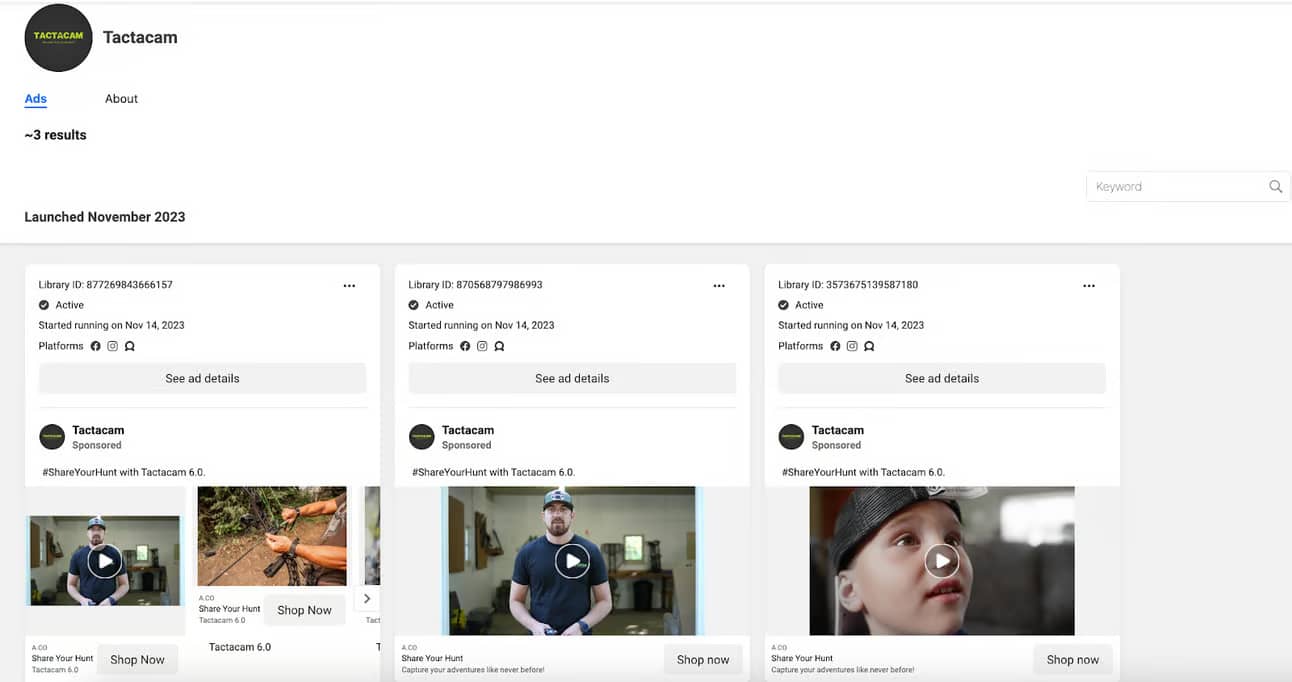Select Library ID: 3573675139587180 text
This screenshot has height=682, width=1292.
849,285
